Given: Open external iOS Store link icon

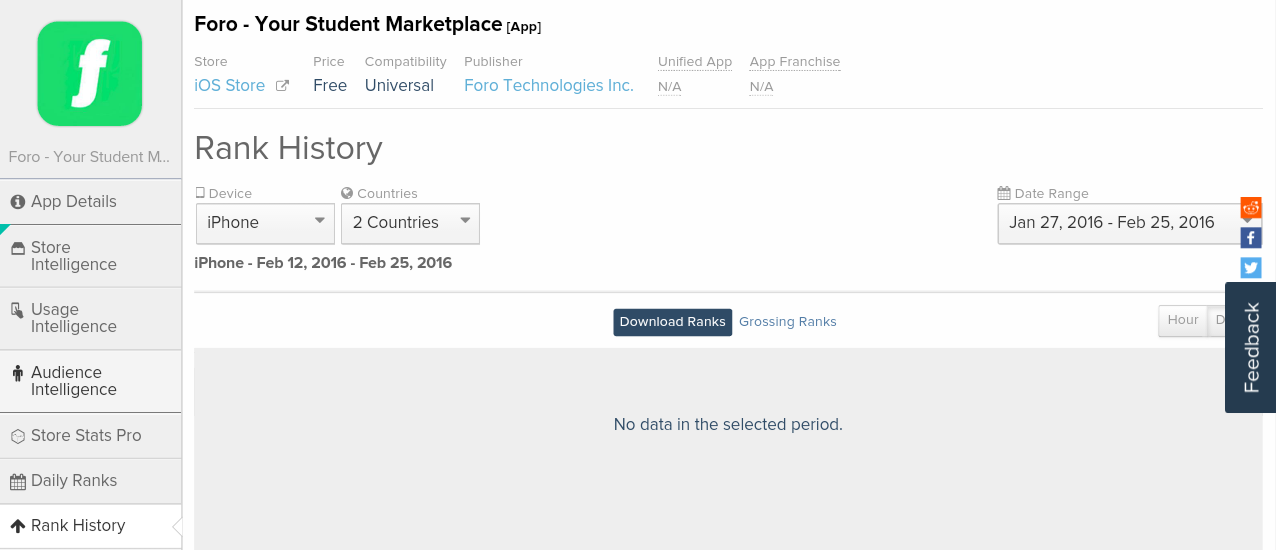Looking at the screenshot, I should 283,86.
